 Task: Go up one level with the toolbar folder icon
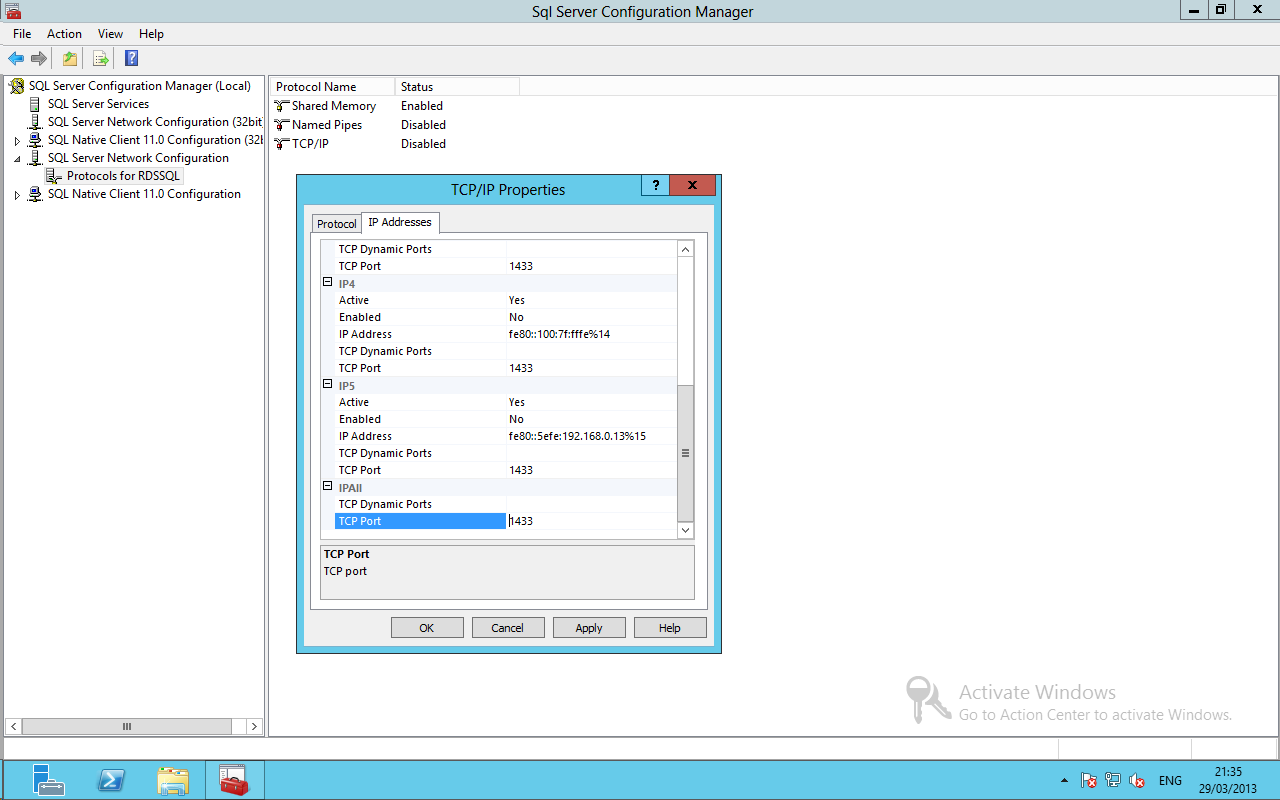click(x=70, y=58)
